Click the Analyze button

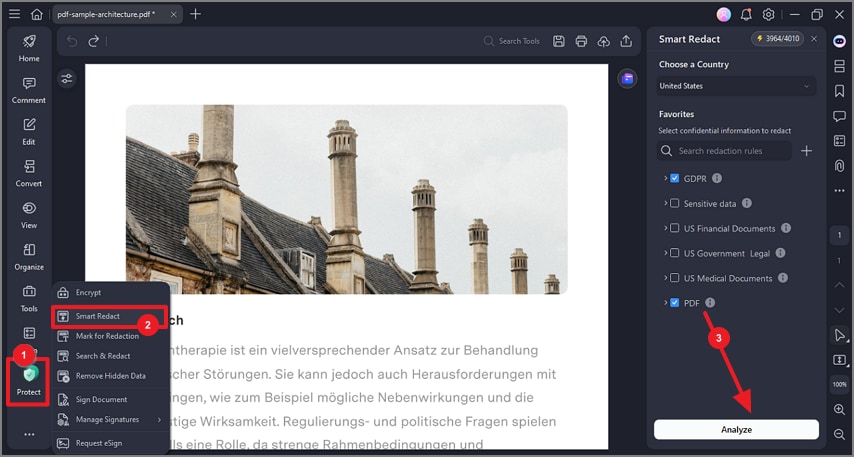coord(736,429)
